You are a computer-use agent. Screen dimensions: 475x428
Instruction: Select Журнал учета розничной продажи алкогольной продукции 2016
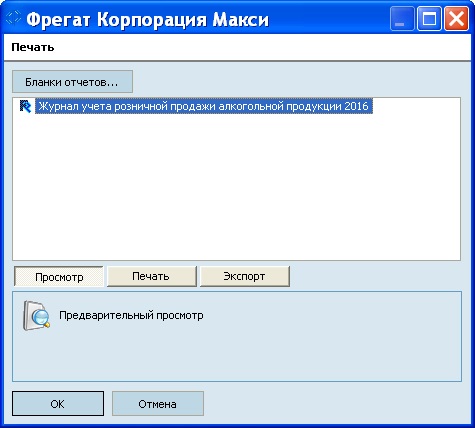(204, 106)
